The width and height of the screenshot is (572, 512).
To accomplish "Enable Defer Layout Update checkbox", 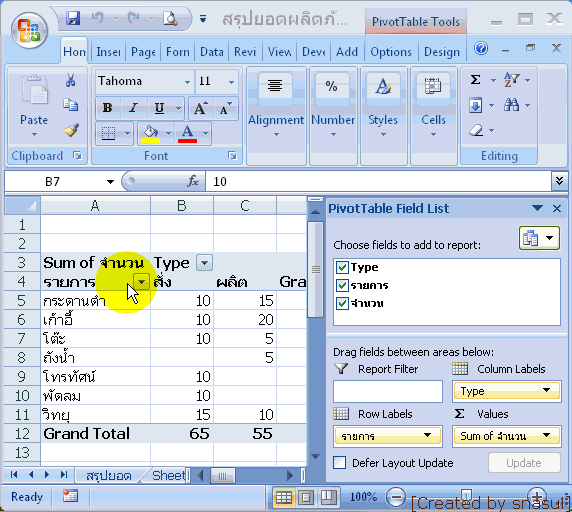I will point(340,463).
